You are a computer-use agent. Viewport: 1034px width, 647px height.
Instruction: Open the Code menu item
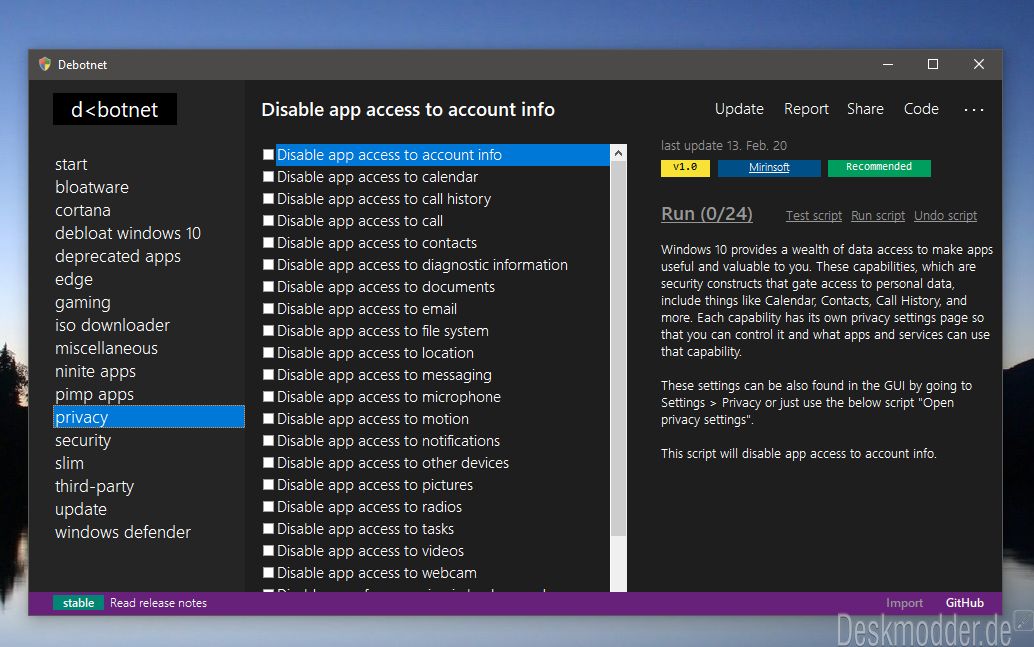point(921,109)
